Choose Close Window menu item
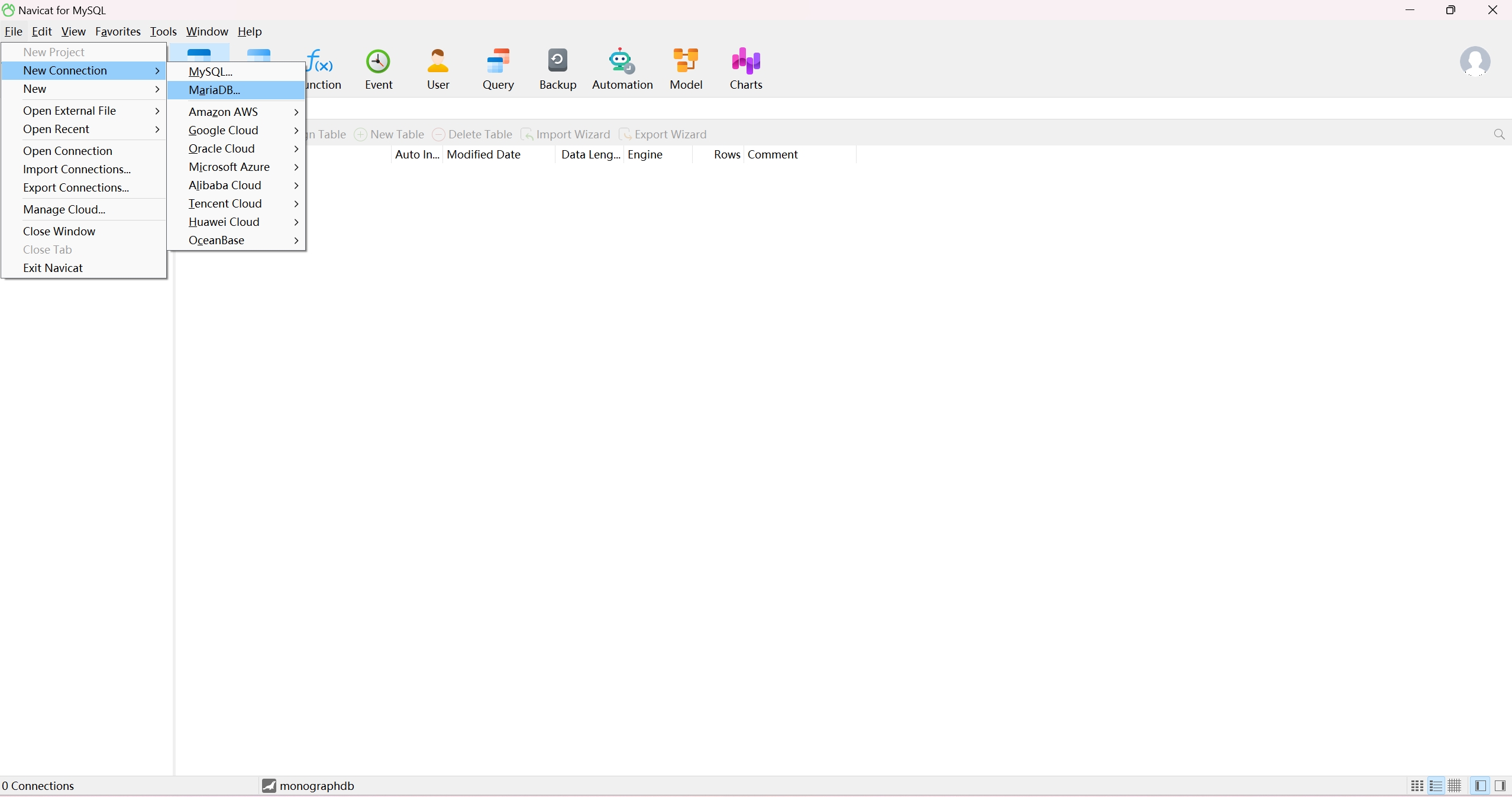The image size is (1512, 797). coord(83,231)
